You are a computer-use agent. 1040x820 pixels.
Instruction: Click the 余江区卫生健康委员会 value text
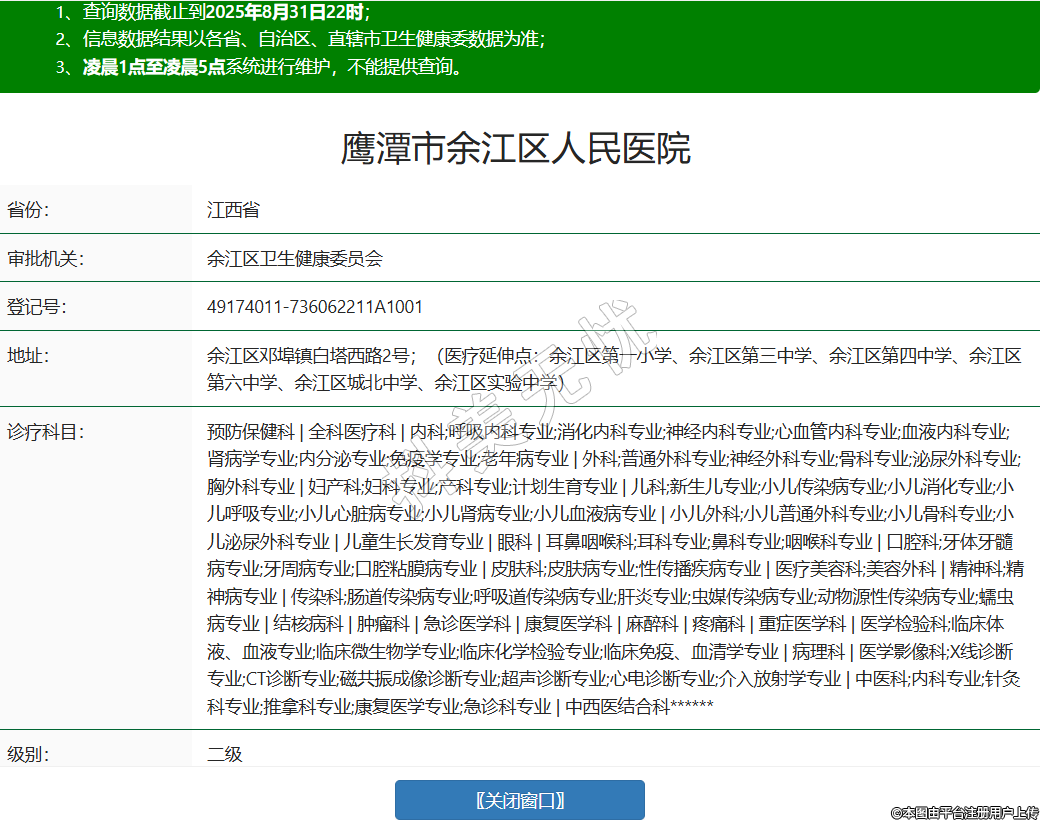click(295, 259)
